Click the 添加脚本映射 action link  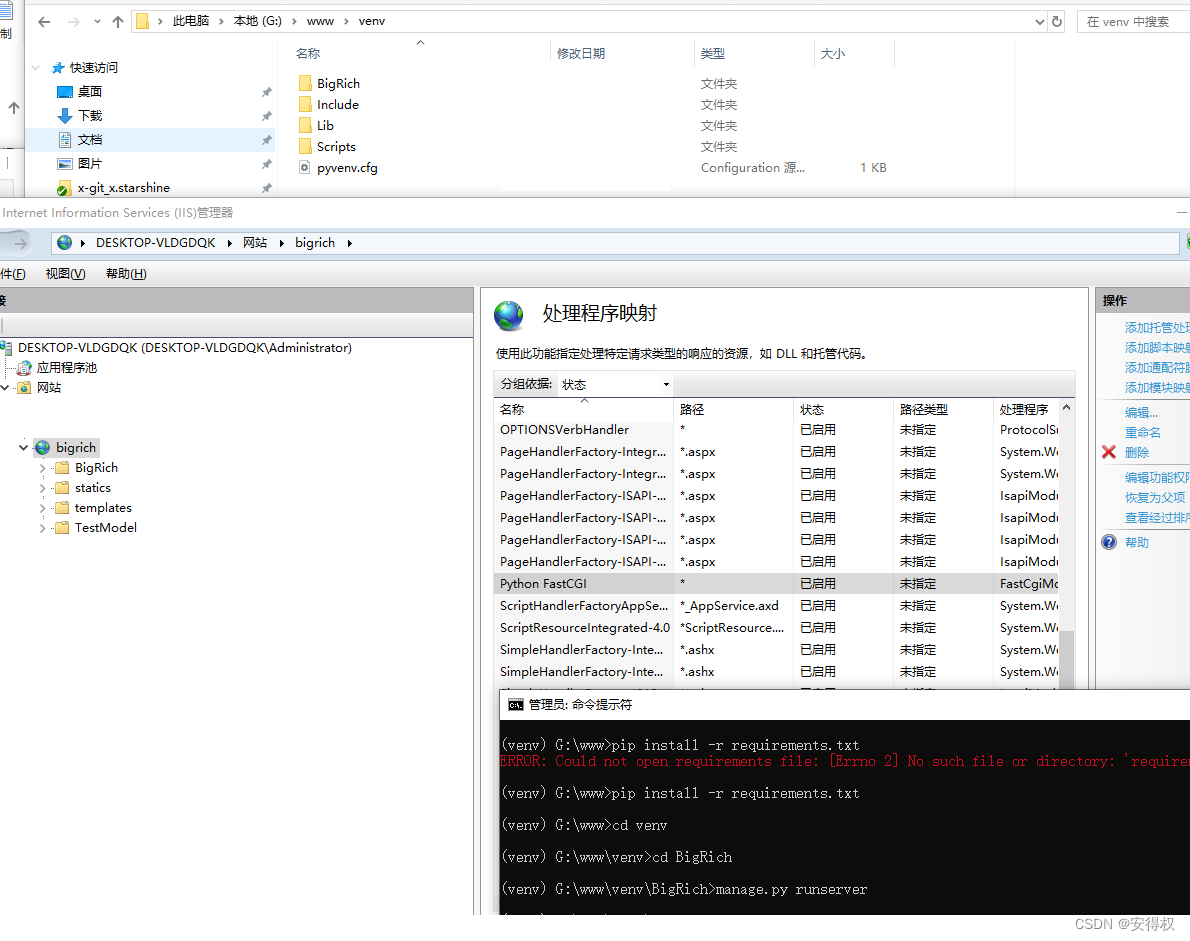point(1157,348)
